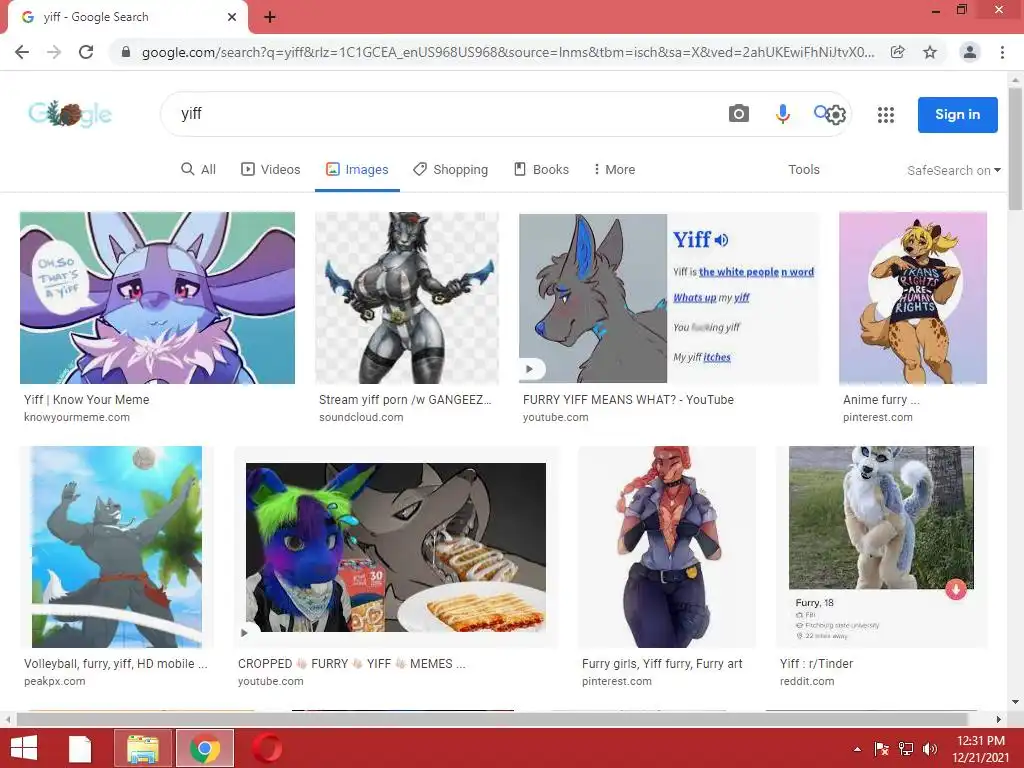The height and width of the screenshot is (768, 1024).
Task: Click the network tray icon
Action: click(906, 749)
